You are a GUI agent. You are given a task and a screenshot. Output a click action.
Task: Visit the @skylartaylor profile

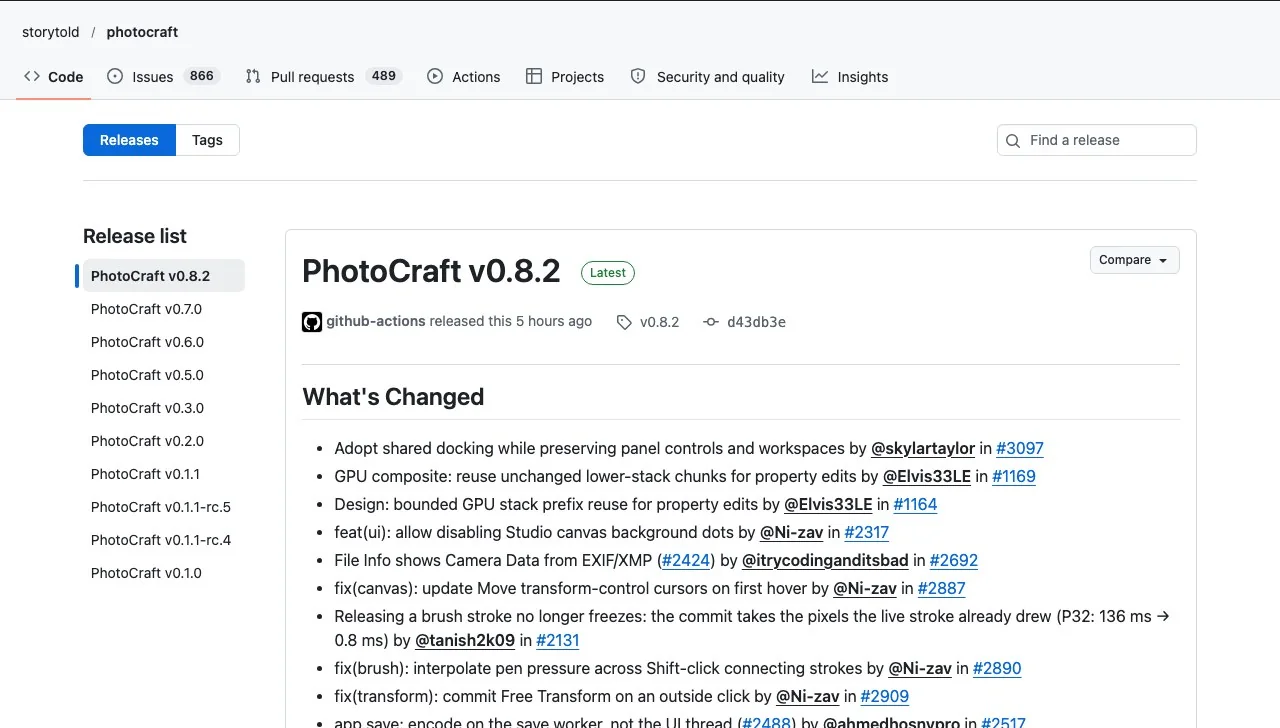point(923,448)
